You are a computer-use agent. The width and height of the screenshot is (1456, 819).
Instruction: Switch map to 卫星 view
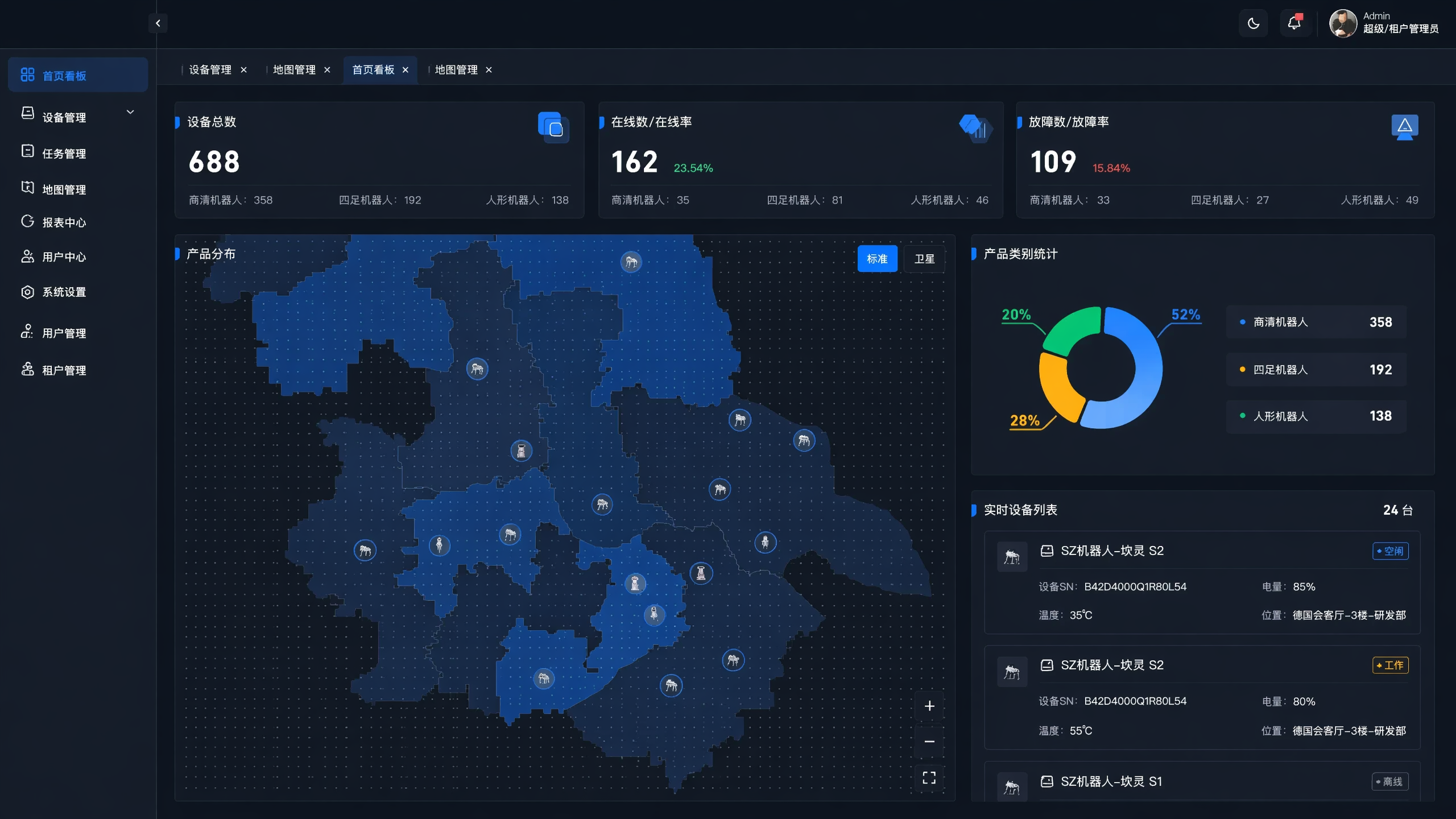click(924, 259)
